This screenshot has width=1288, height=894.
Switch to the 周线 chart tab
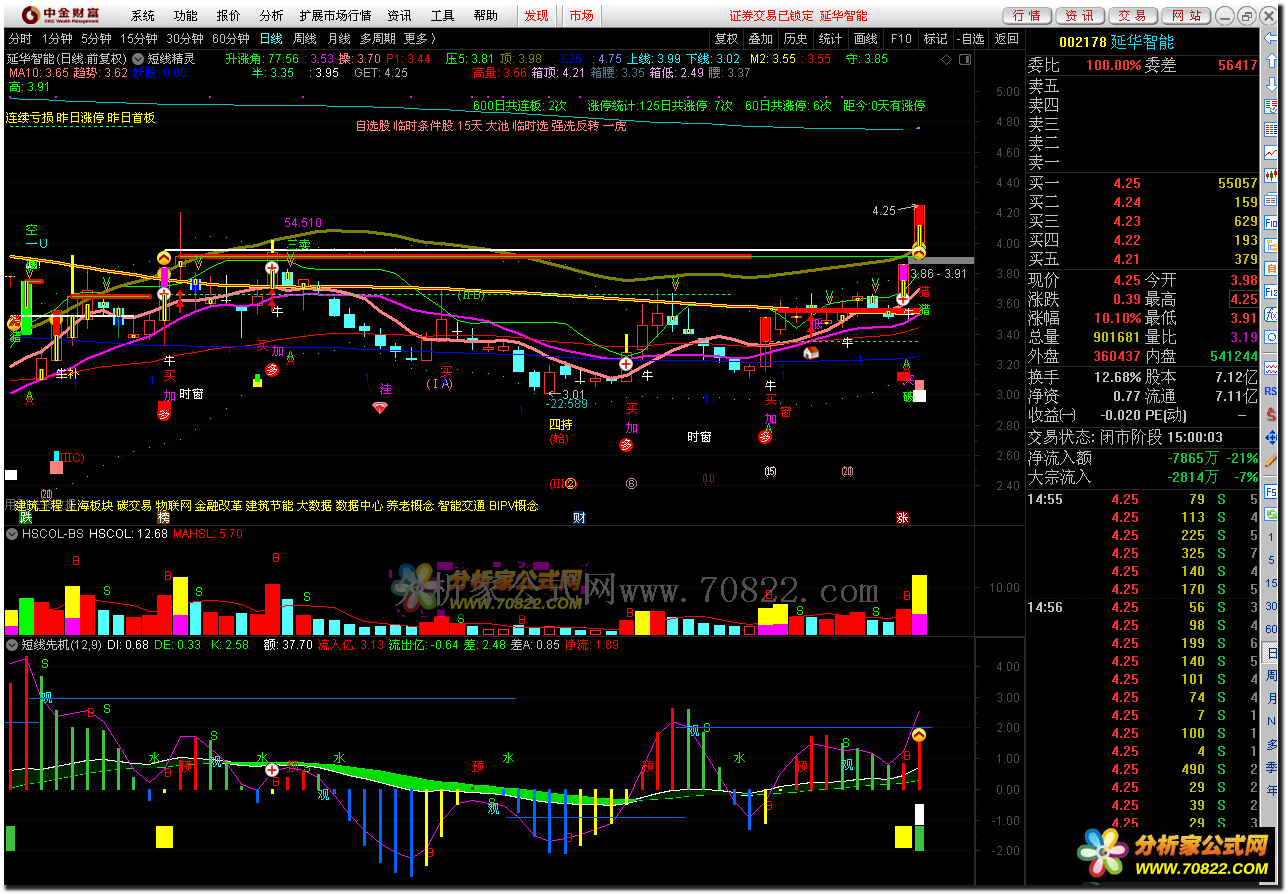click(x=304, y=38)
